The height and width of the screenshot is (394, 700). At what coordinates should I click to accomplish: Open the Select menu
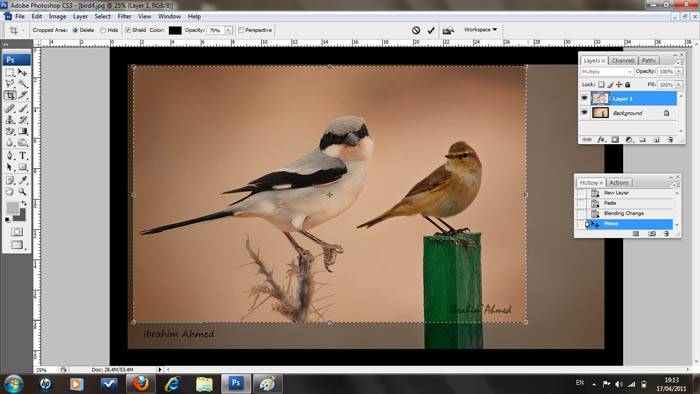[102, 16]
